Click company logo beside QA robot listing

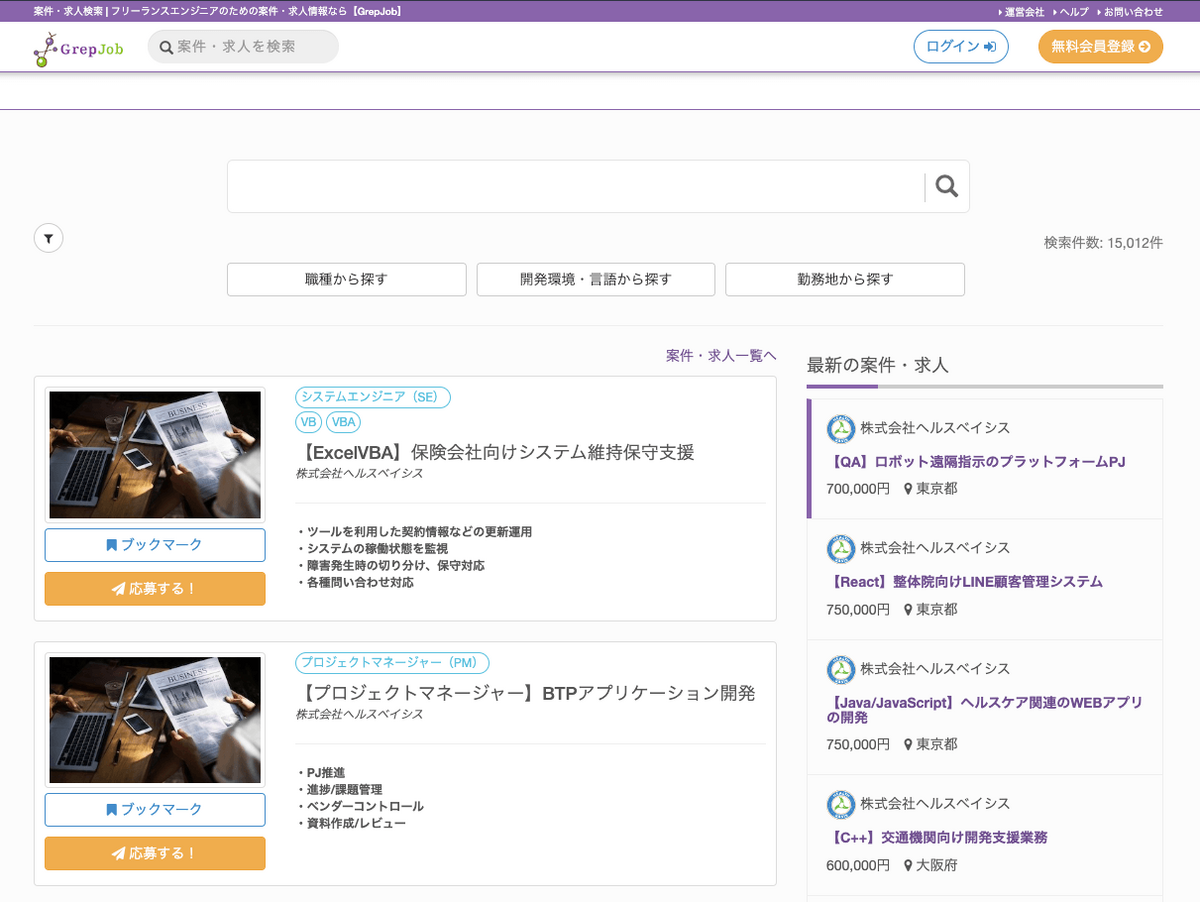pos(841,428)
